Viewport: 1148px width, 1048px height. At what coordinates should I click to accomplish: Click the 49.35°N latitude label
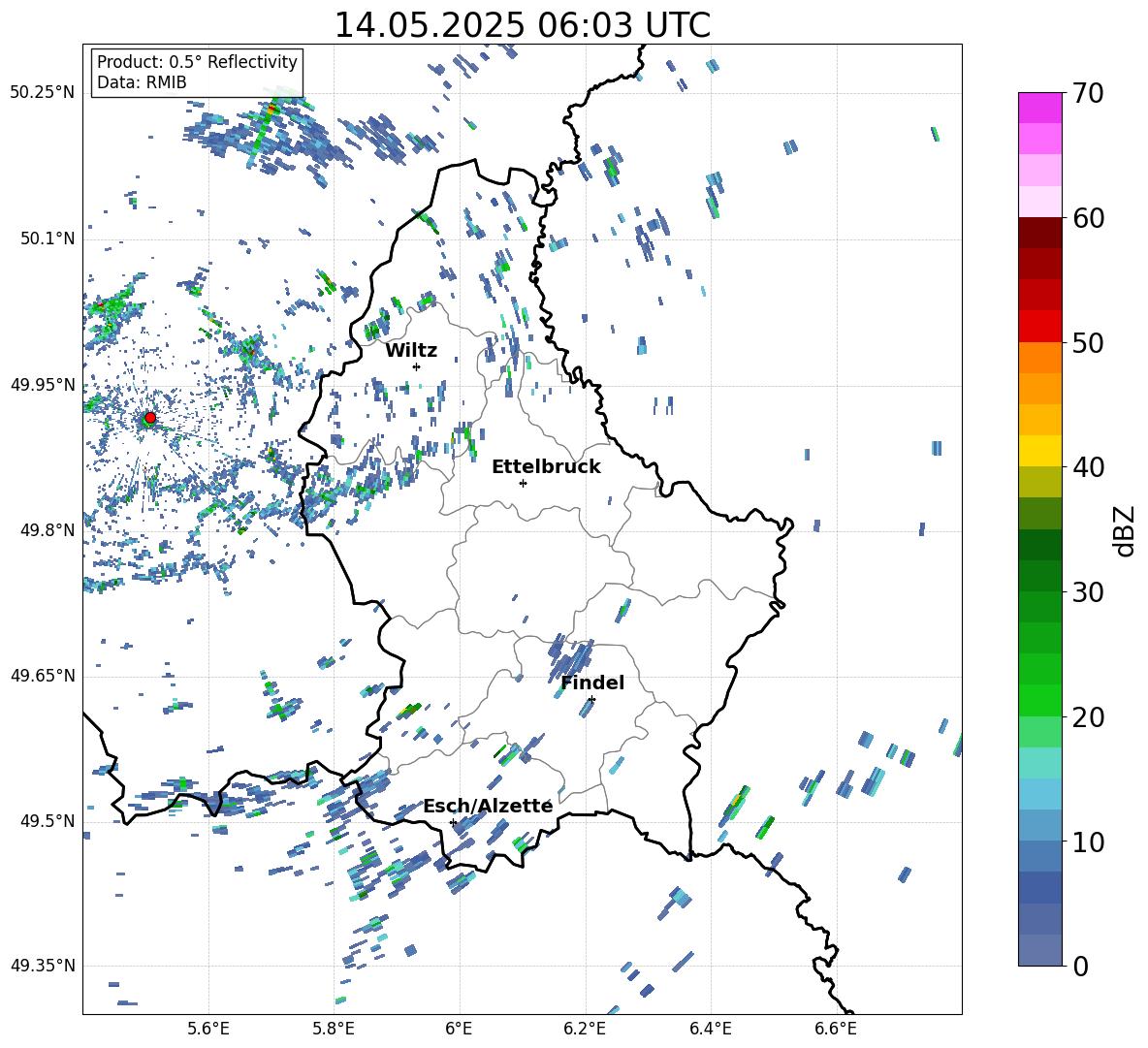point(43,966)
